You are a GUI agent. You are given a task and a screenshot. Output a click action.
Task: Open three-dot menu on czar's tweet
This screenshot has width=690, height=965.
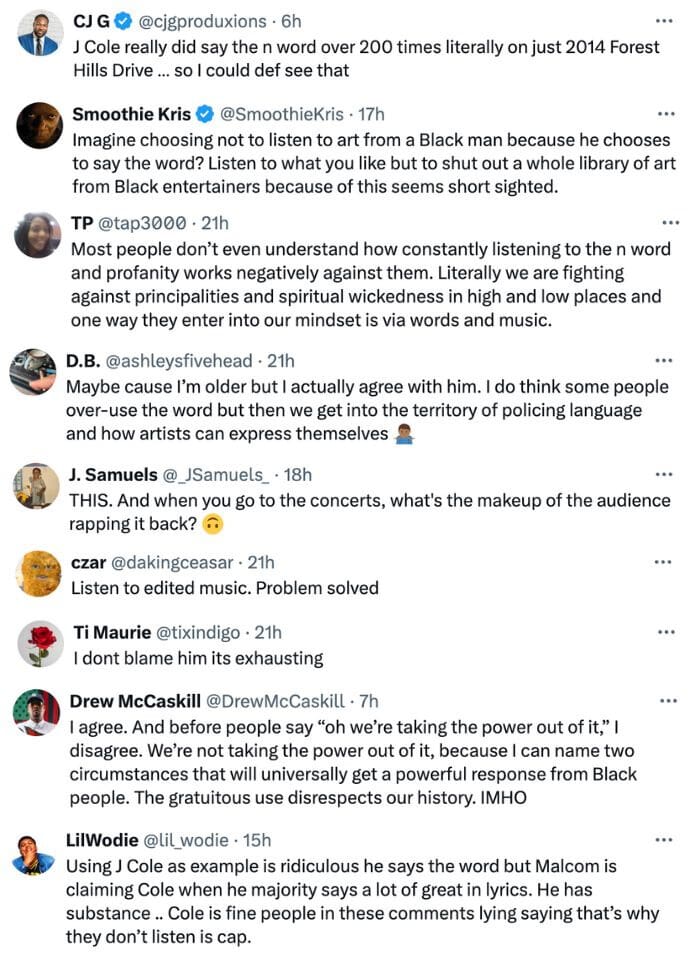tap(663, 562)
